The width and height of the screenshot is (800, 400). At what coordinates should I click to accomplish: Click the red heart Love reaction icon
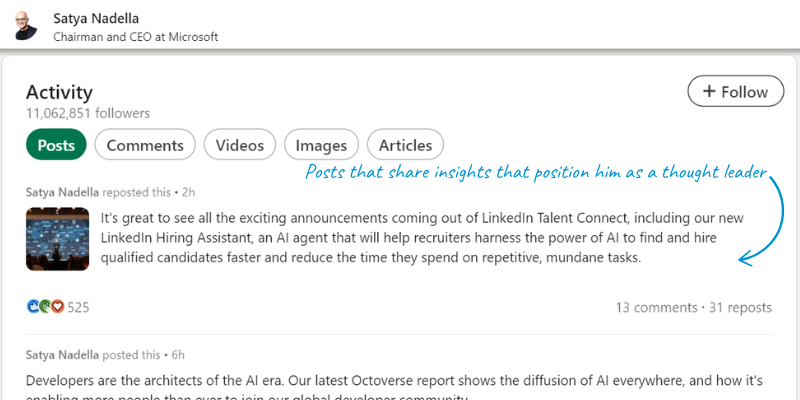click(x=57, y=306)
